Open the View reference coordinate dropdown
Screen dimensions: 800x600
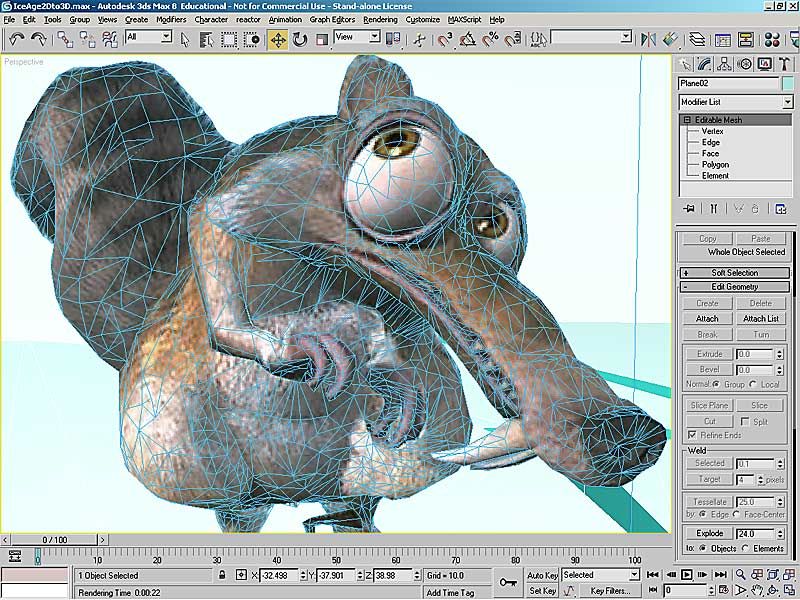click(357, 37)
